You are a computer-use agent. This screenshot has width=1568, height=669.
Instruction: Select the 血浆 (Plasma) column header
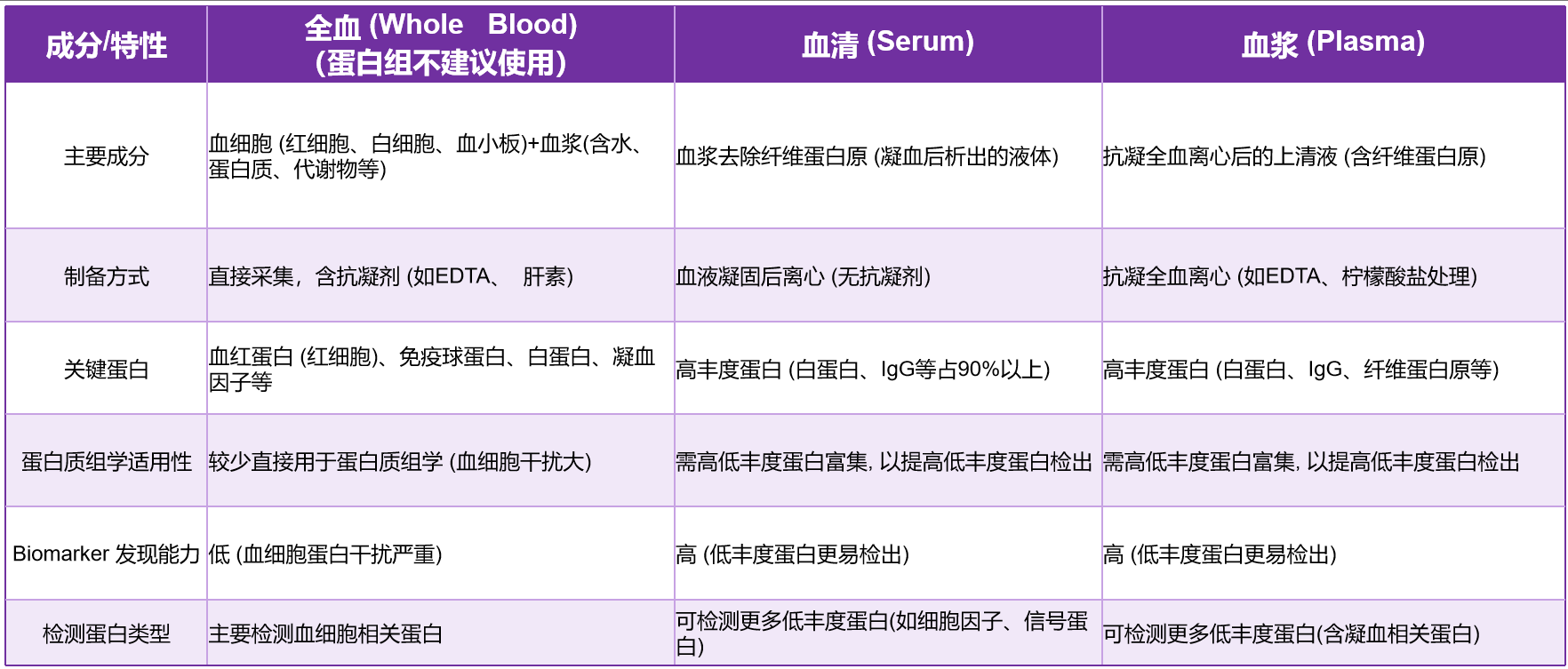(x=1332, y=43)
